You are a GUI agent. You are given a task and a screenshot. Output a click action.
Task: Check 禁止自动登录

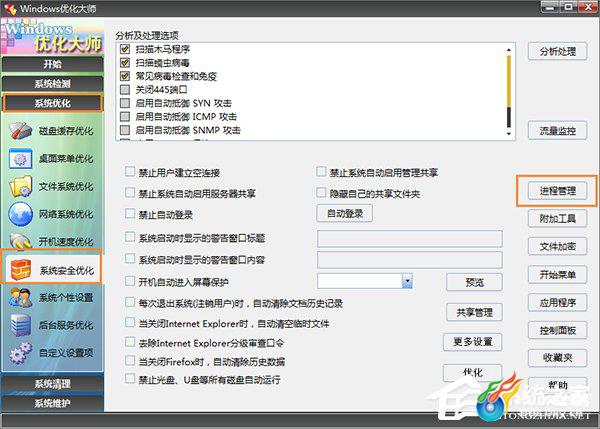point(130,214)
